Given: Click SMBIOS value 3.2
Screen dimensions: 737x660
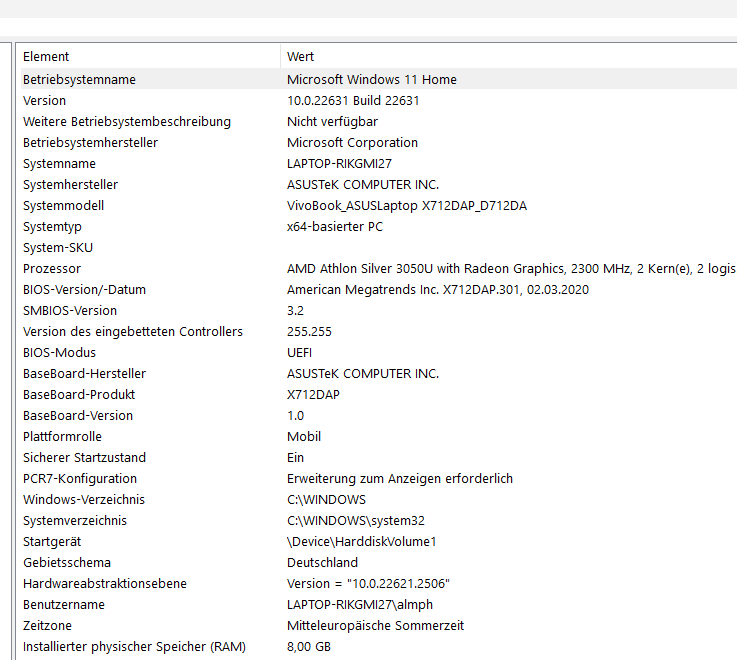Looking at the screenshot, I should (x=295, y=311).
